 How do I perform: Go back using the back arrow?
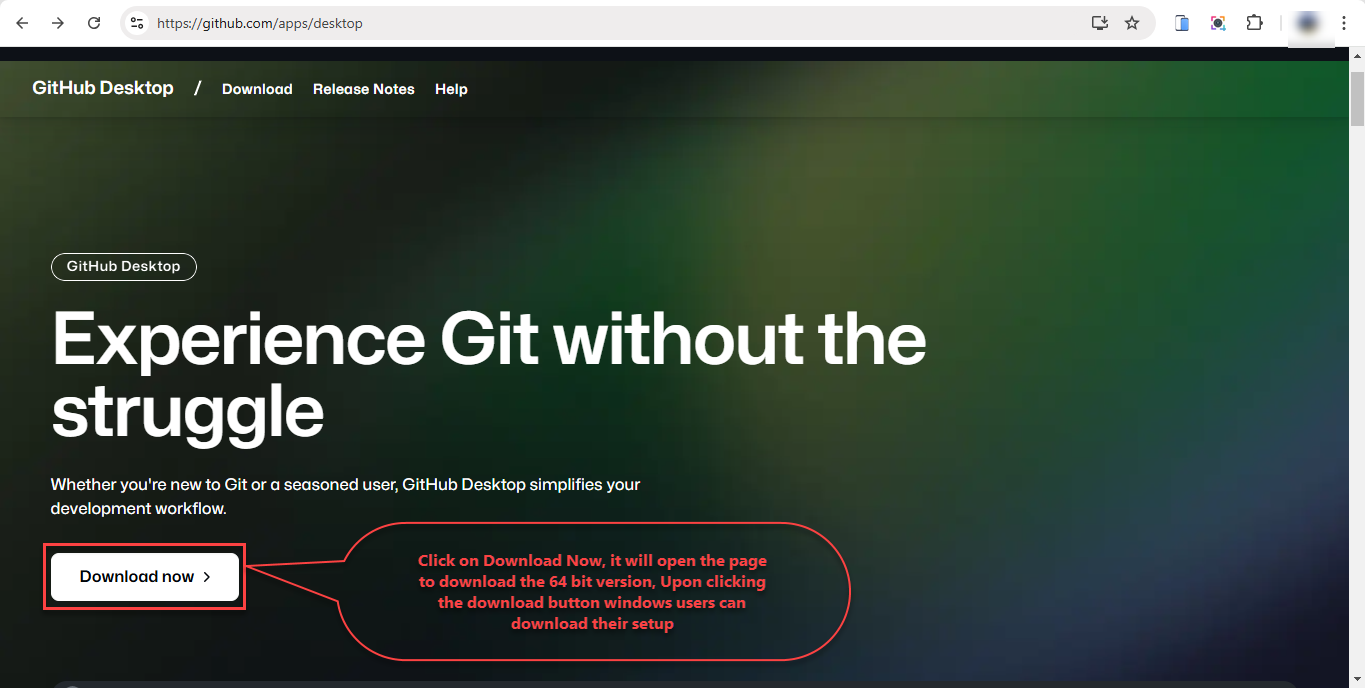pyautogui.click(x=21, y=22)
